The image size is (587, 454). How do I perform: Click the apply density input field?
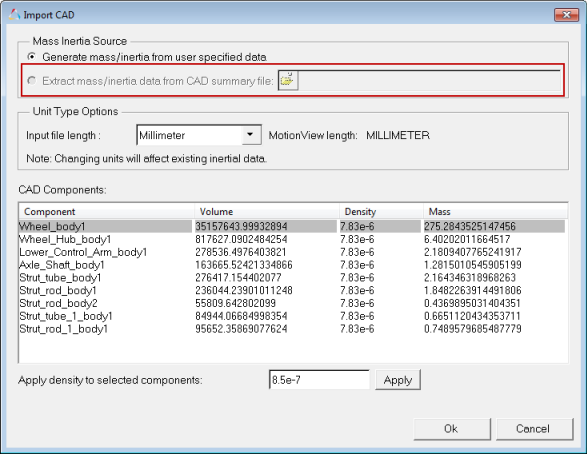[319, 380]
